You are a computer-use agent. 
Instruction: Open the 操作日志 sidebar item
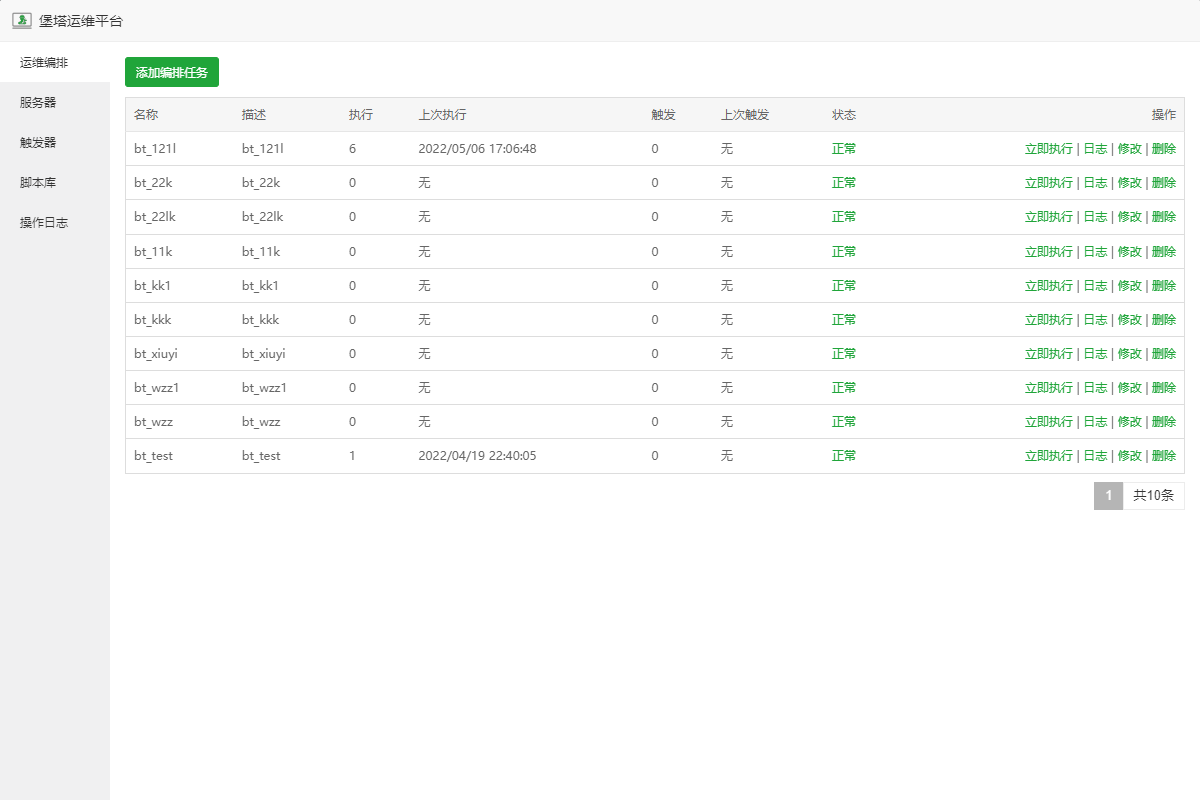pos(44,222)
